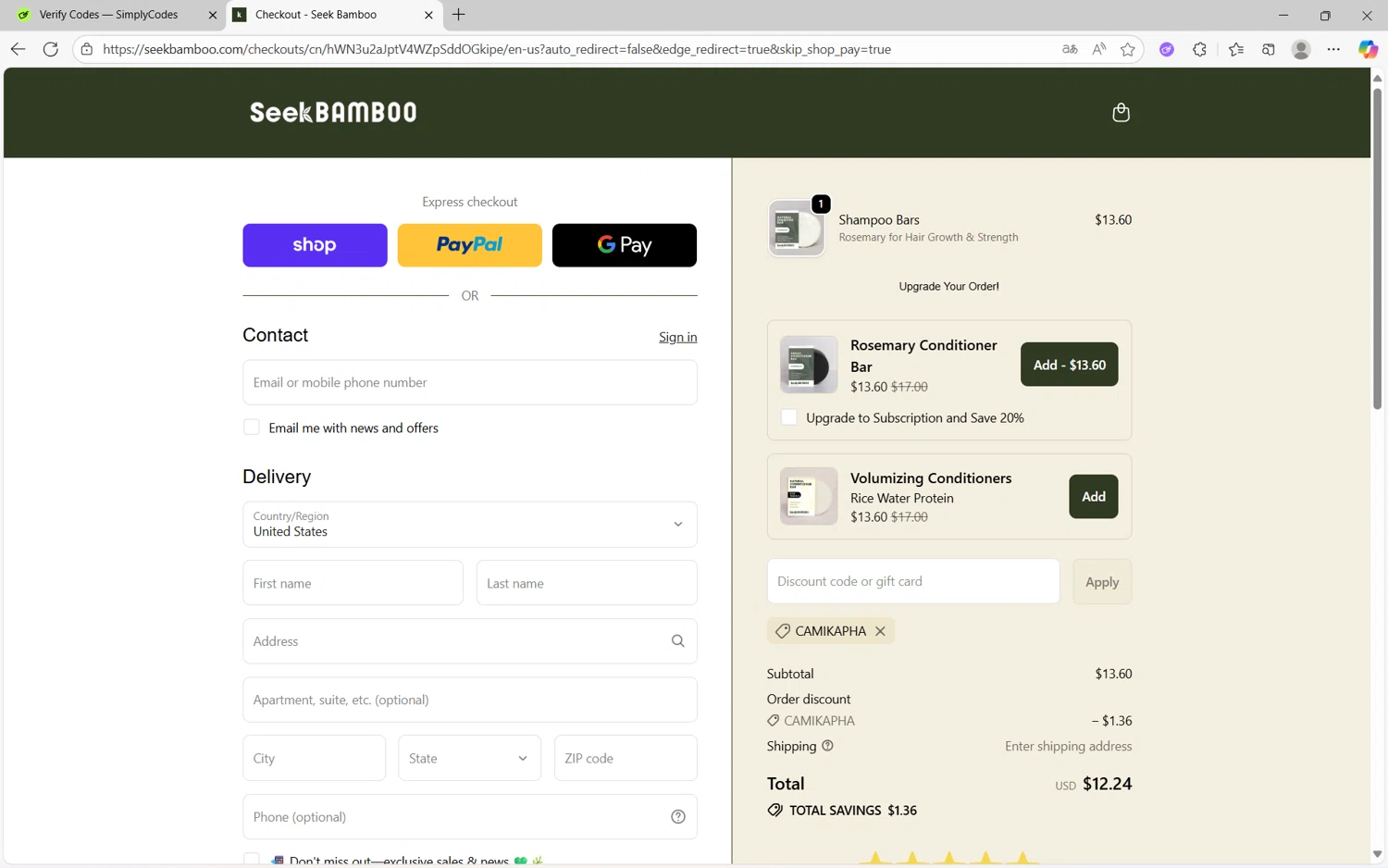Image resolution: width=1388 pixels, height=868 pixels.
Task: Click the Apartment, suite field
Action: [470, 700]
